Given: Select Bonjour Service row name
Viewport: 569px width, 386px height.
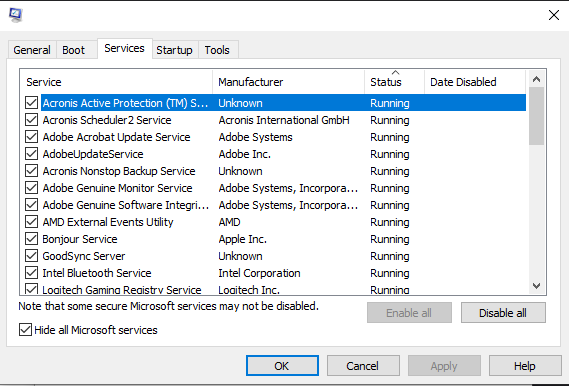Looking at the screenshot, I should click(80, 239).
